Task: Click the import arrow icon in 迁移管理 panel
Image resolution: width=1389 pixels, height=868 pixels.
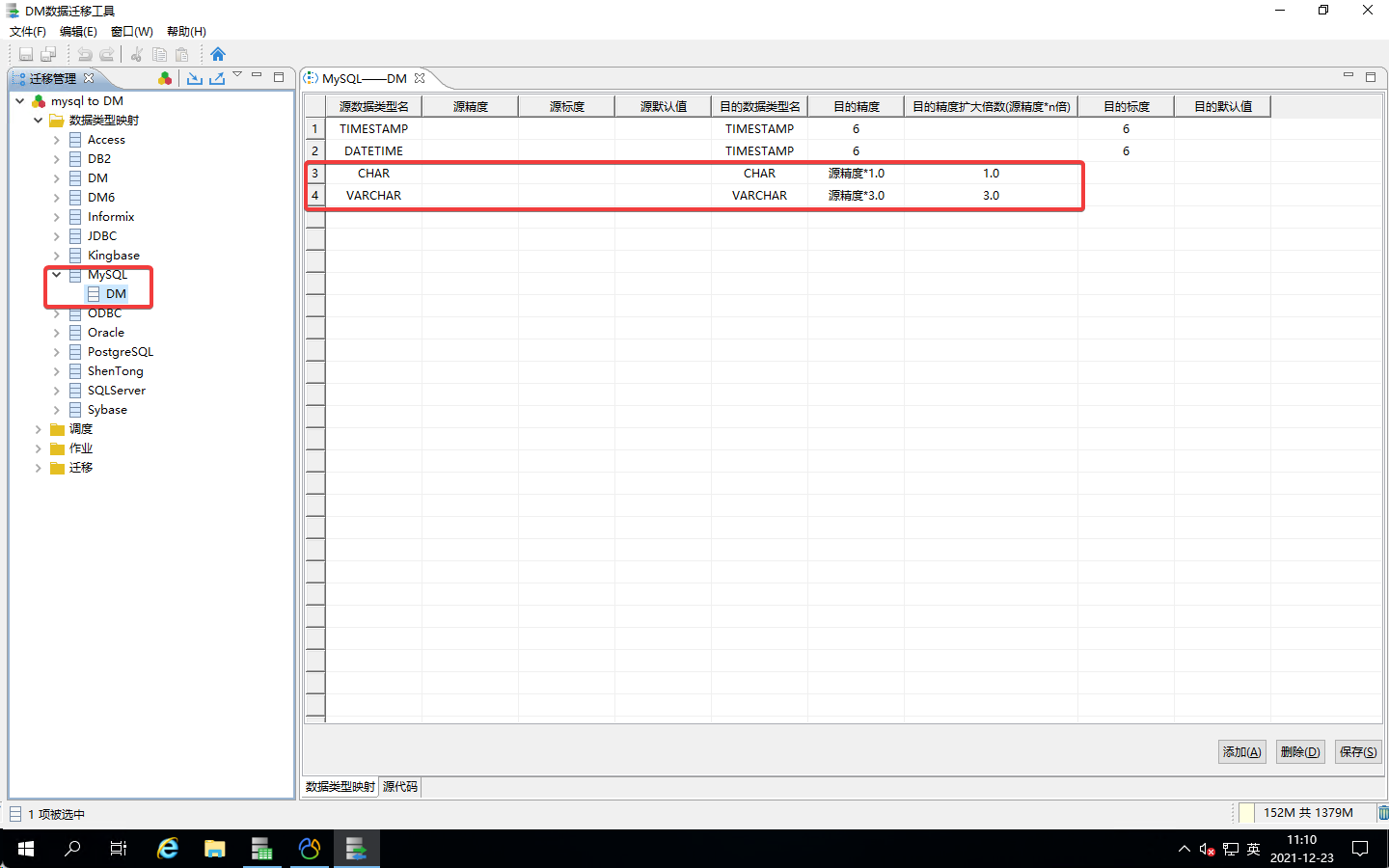Action: 195,78
